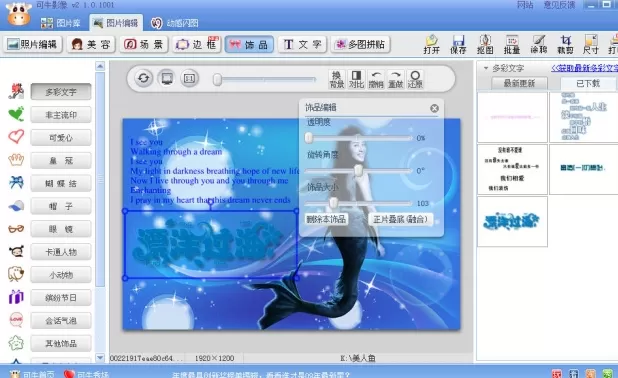Select the 皇冠 crown category button
This screenshot has width=618, height=378.
tap(61, 160)
